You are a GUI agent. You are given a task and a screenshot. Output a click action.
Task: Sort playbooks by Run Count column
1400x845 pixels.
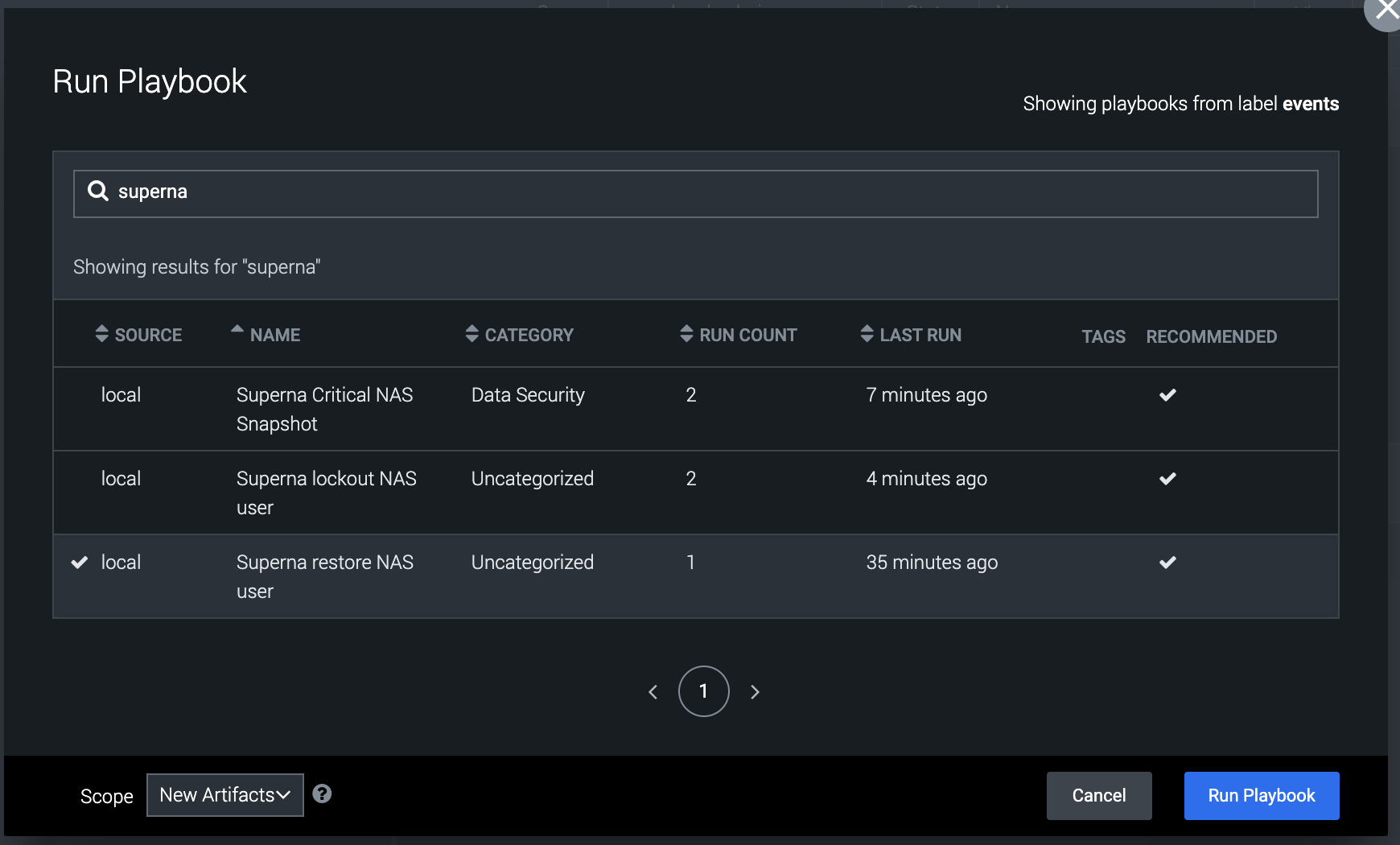click(x=739, y=335)
